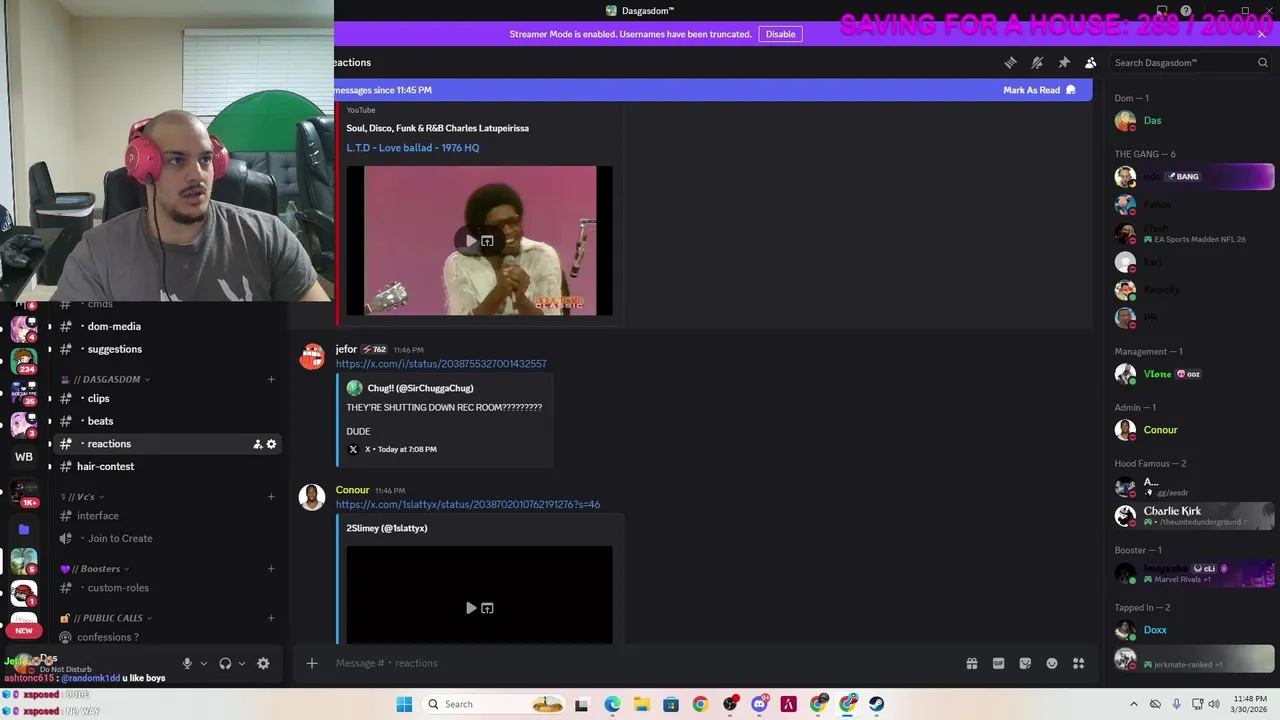The image size is (1280, 720).
Task: Open the apps launcher icon
Action: [x=1079, y=663]
